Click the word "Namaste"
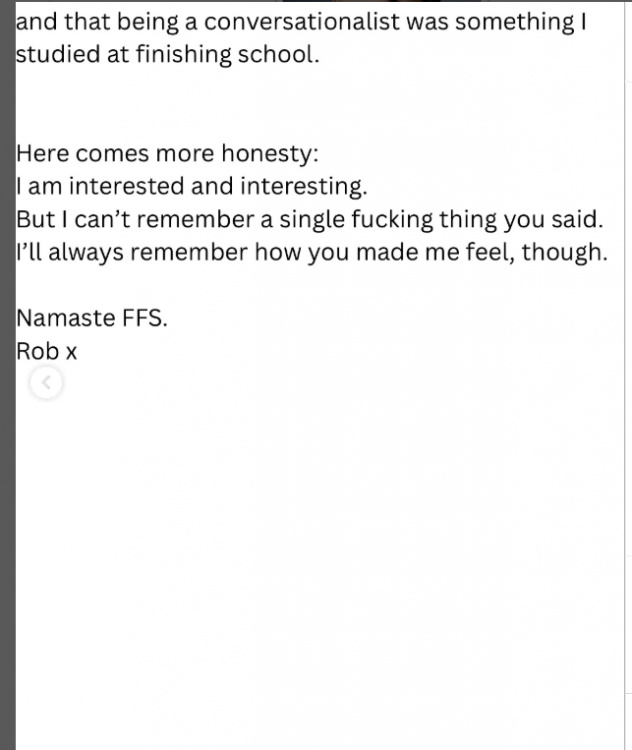The height and width of the screenshot is (750, 632). [x=66, y=318]
